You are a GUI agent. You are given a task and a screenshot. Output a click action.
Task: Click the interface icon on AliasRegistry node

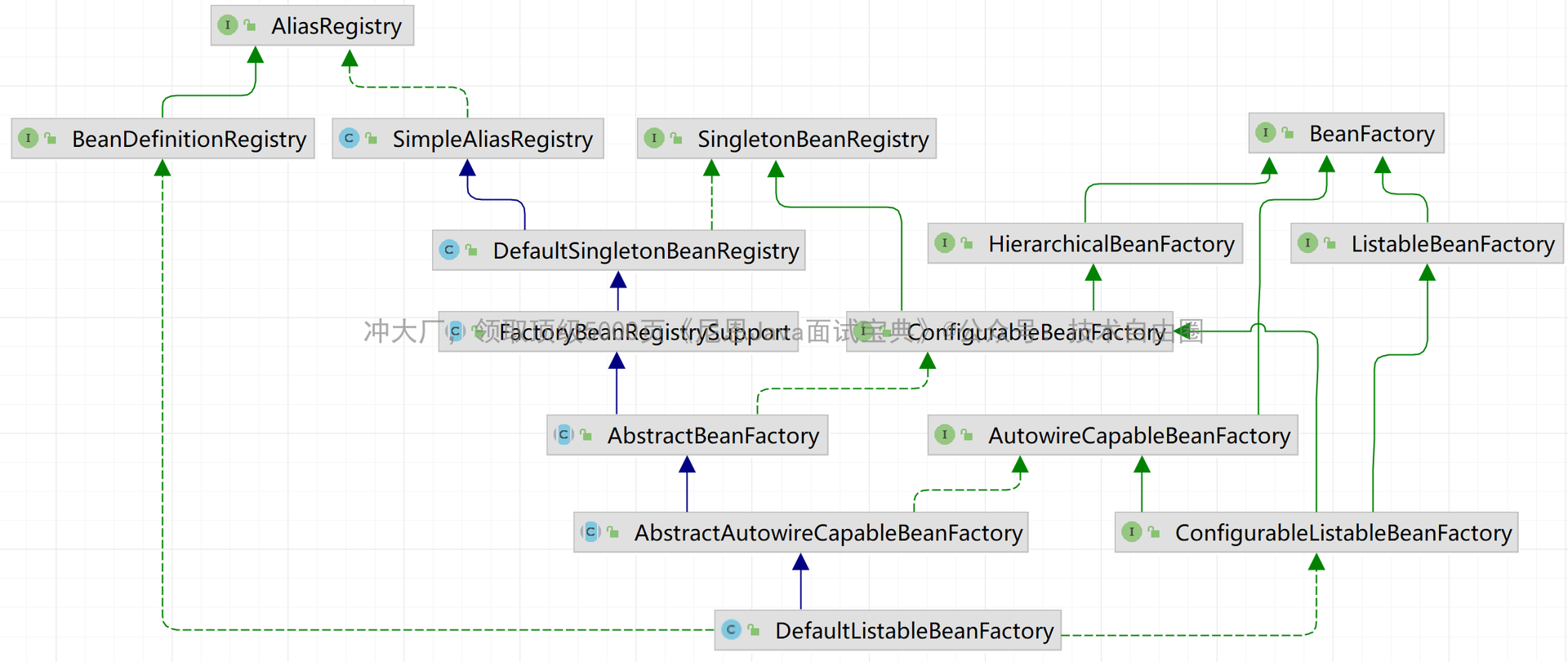pos(228,25)
